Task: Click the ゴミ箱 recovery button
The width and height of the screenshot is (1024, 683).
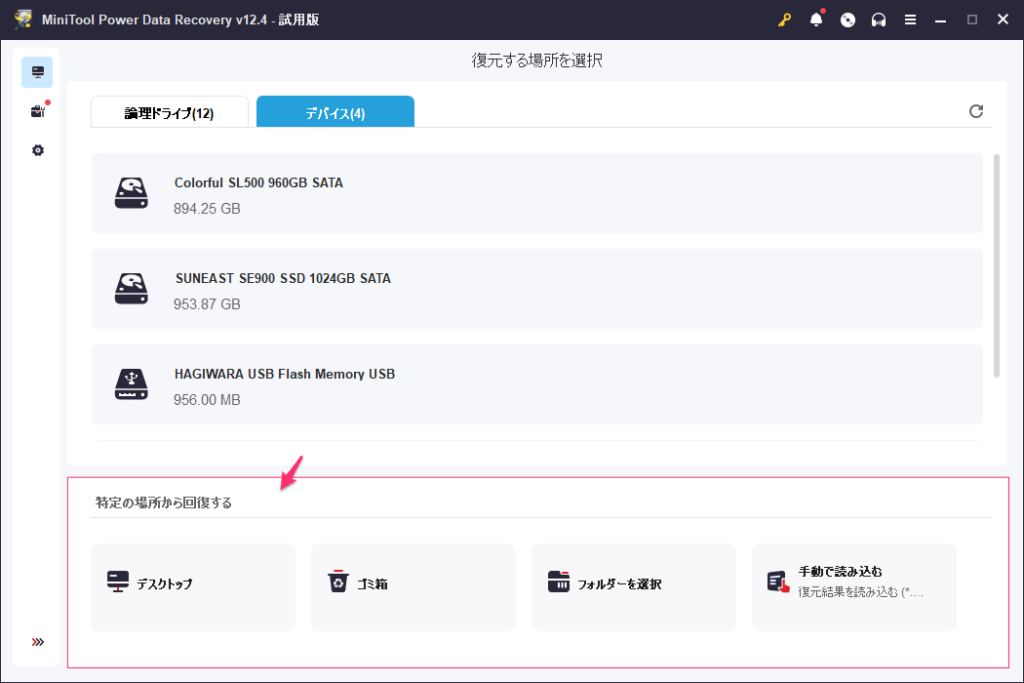Action: [x=413, y=587]
